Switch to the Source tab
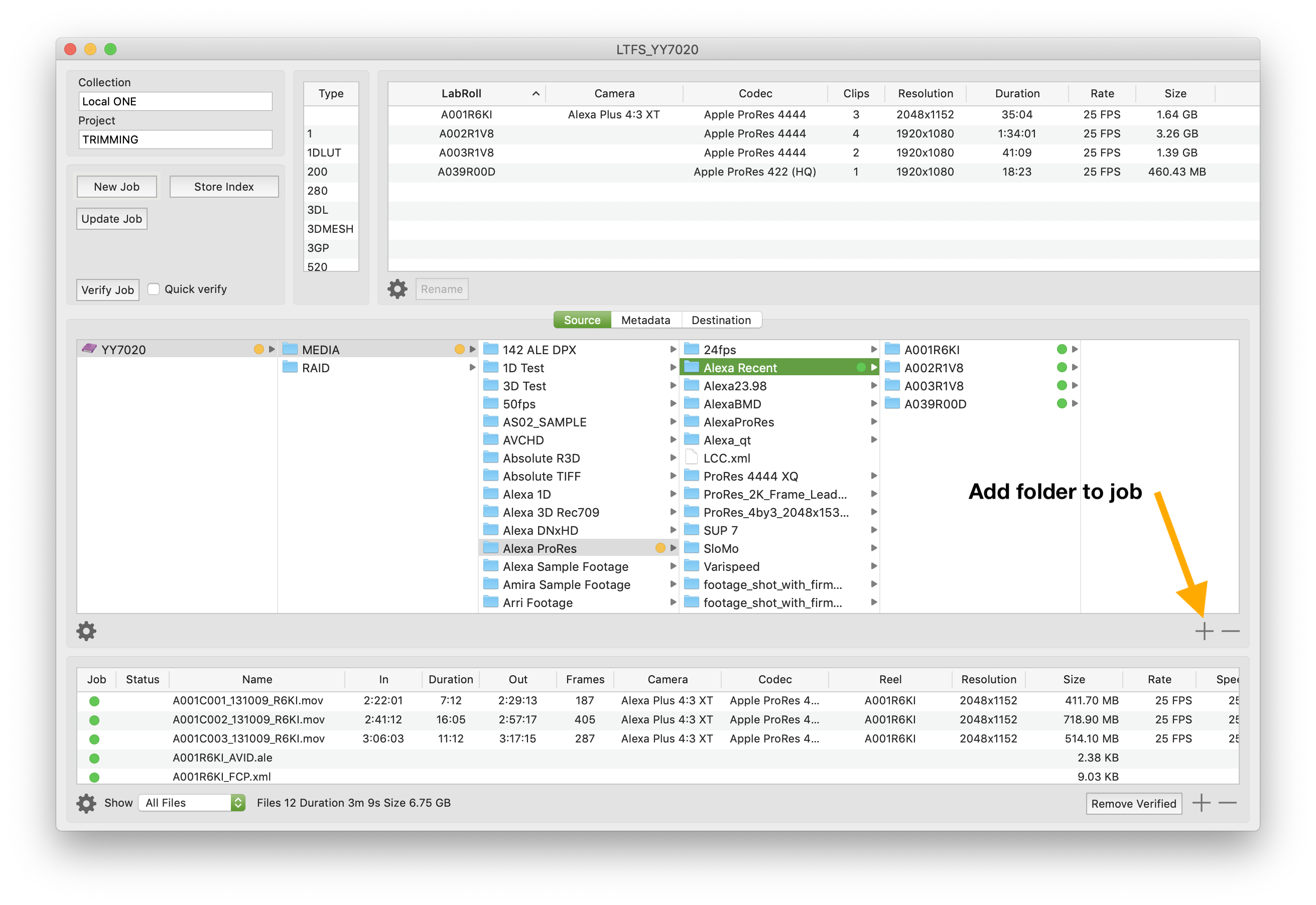Image resolution: width=1316 pixels, height=905 pixels. point(582,320)
